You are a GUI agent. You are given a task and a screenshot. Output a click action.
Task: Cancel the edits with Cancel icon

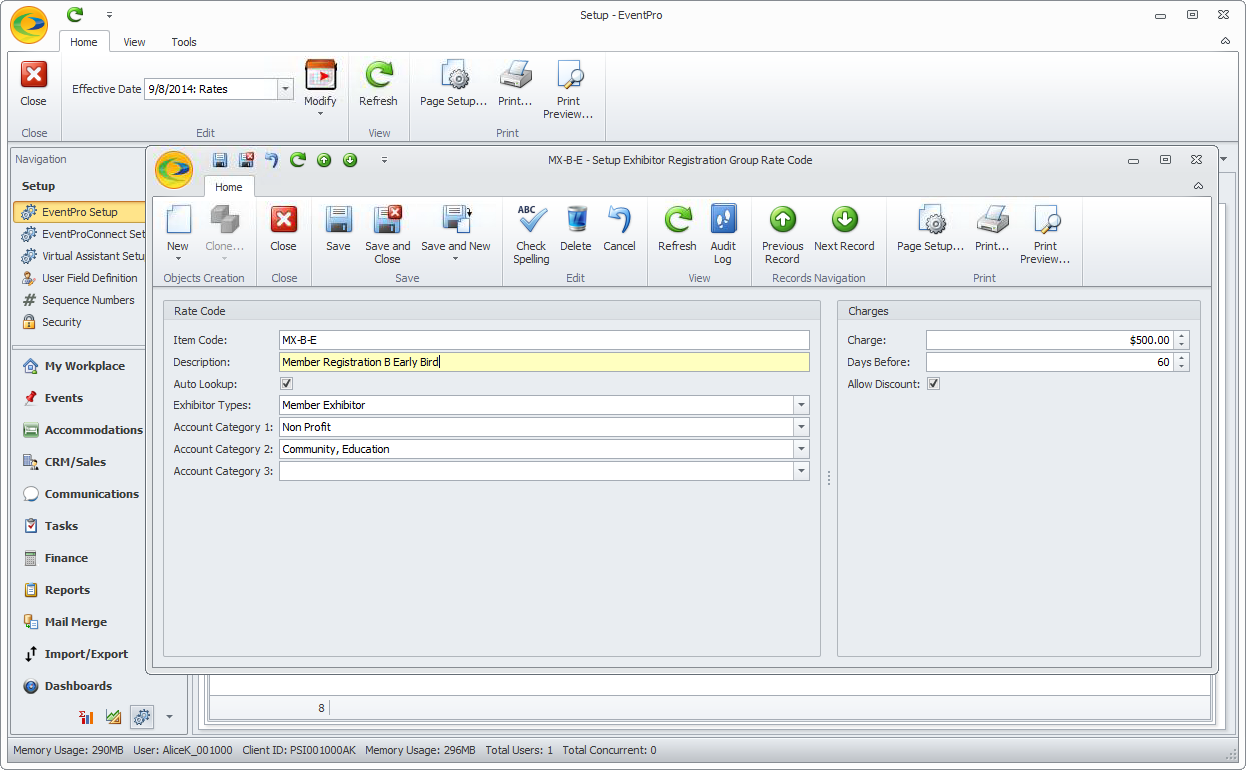619,220
